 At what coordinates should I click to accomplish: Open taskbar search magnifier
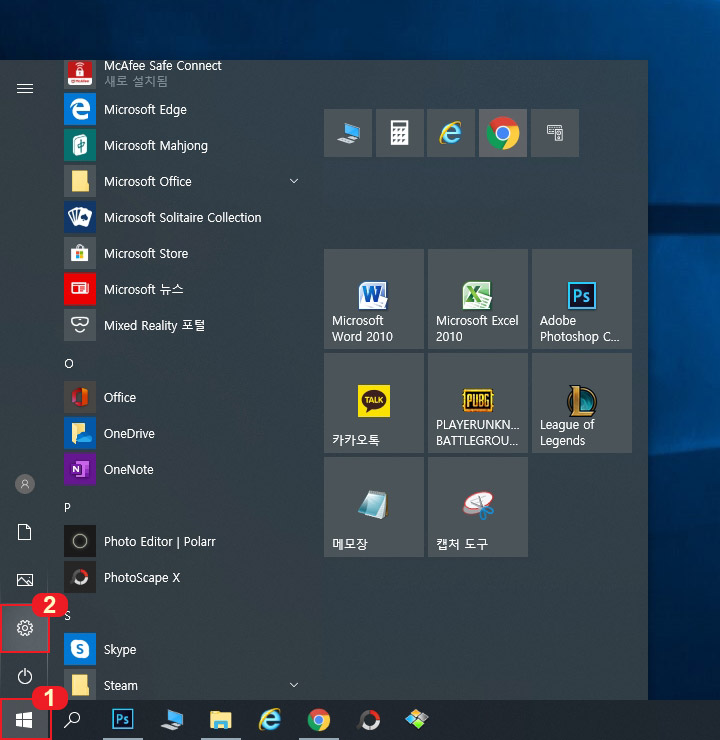click(x=72, y=720)
